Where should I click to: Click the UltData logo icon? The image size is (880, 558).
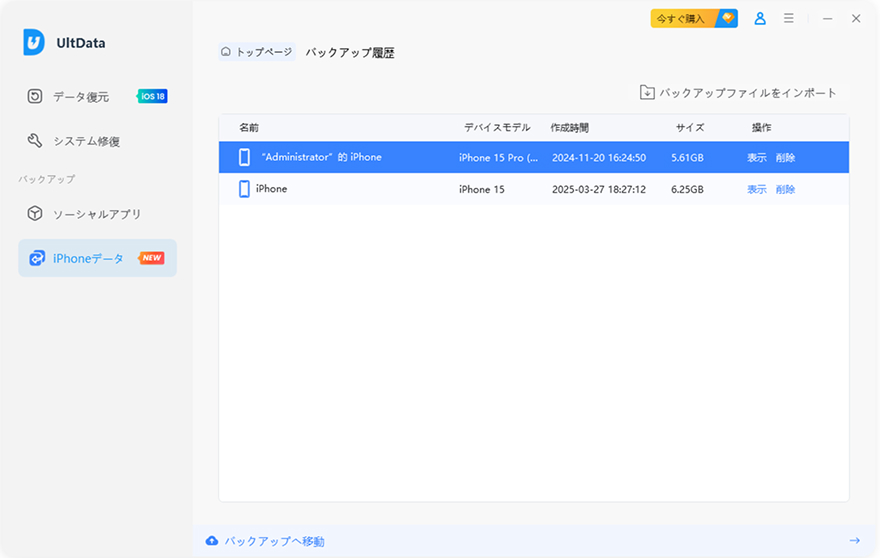pyautogui.click(x=34, y=42)
